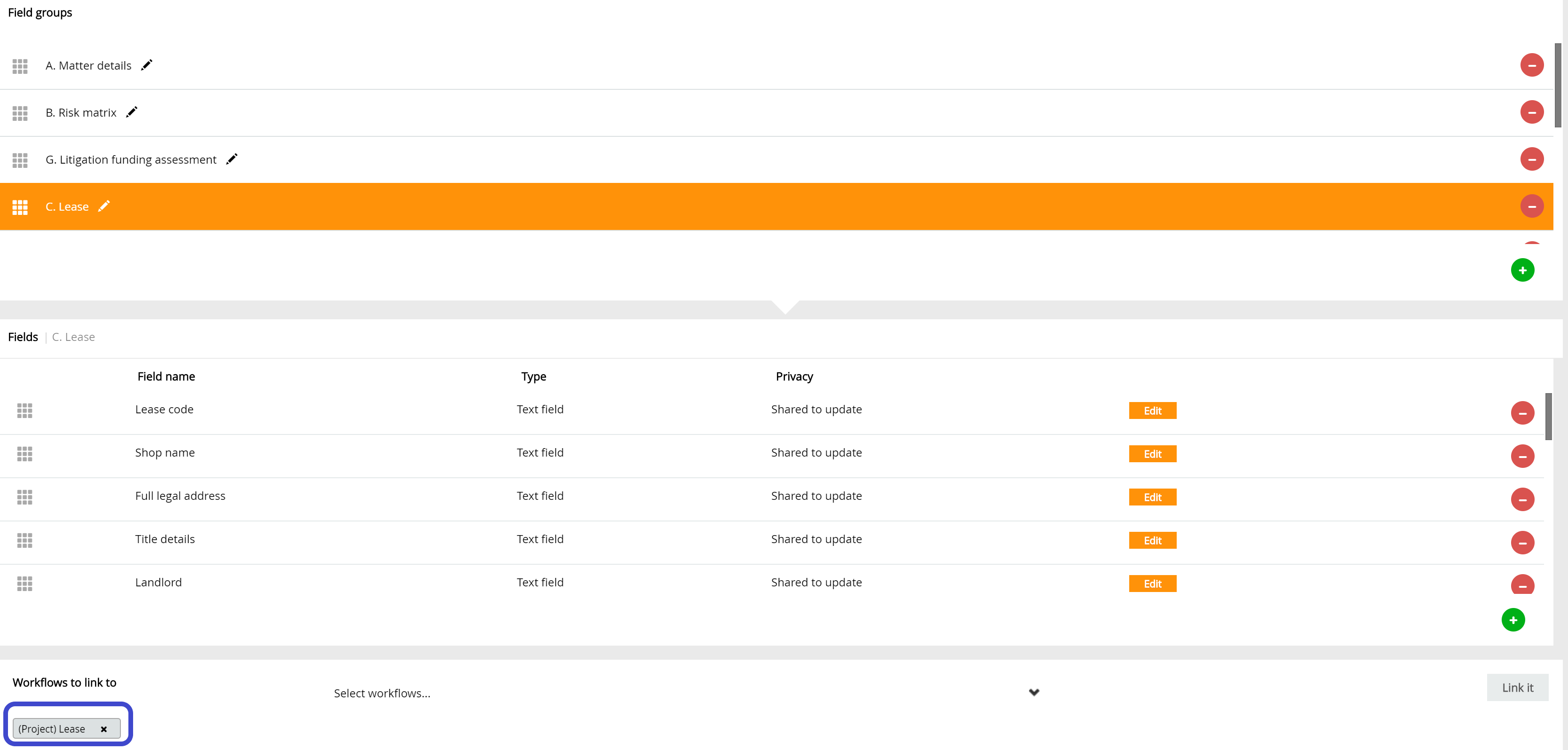Viewport: 1568px width, 750px height.
Task: Click the Privacy column header
Action: pos(794,377)
